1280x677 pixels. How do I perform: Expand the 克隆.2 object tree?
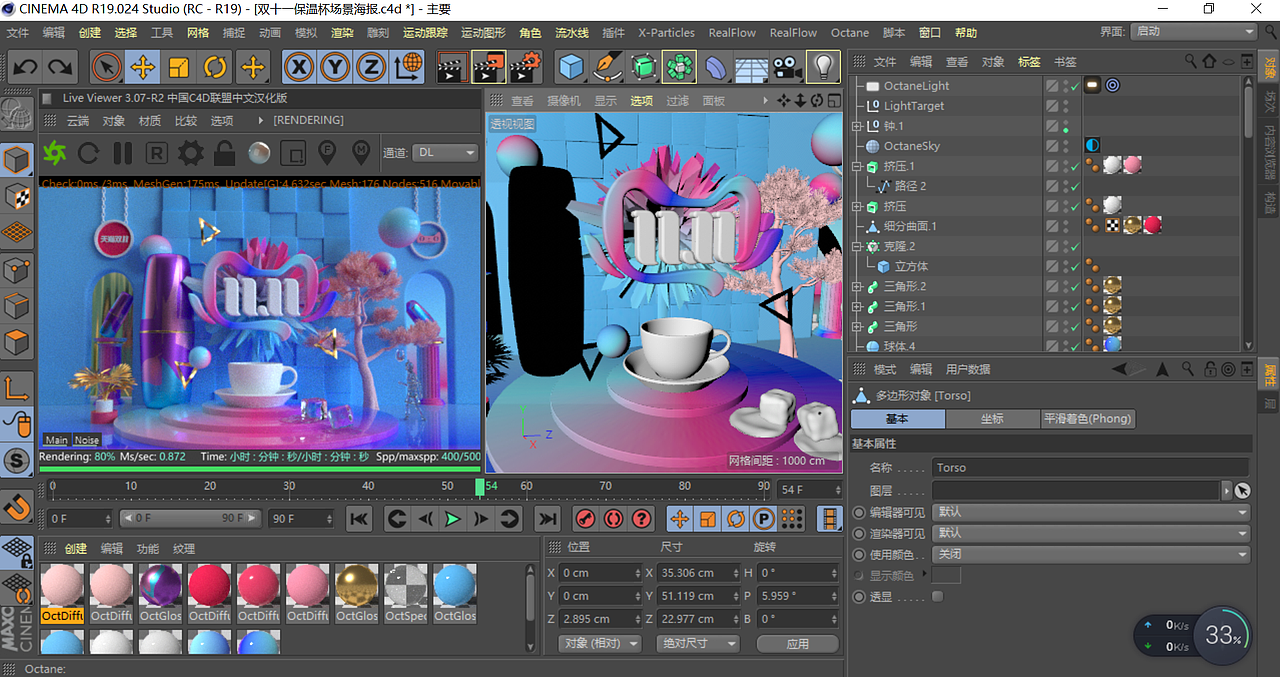click(856, 246)
